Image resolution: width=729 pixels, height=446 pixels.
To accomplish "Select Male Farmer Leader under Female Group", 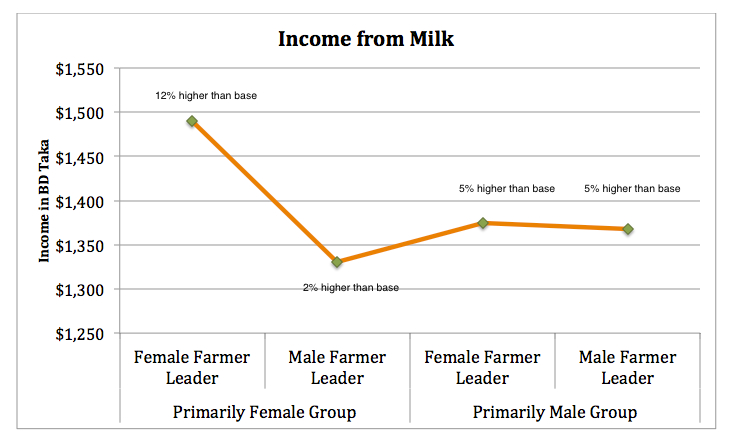I will pyautogui.click(x=337, y=367).
